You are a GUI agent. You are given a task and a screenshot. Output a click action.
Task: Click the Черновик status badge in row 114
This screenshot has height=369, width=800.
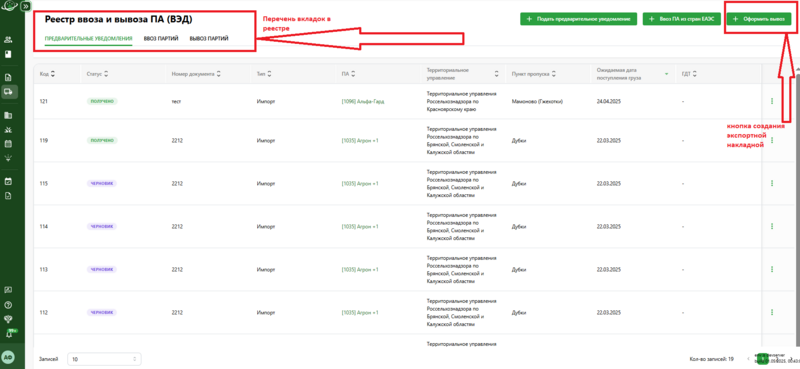point(102,226)
